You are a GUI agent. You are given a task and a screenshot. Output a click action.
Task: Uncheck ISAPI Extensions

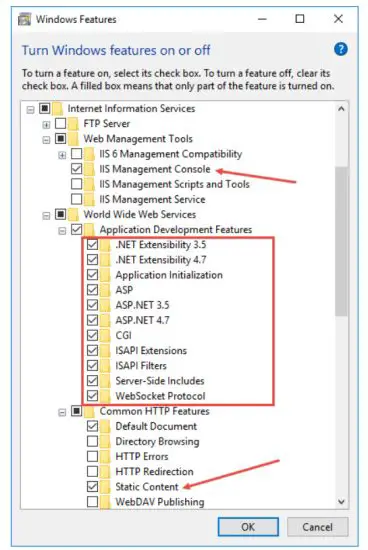[x=92, y=350]
